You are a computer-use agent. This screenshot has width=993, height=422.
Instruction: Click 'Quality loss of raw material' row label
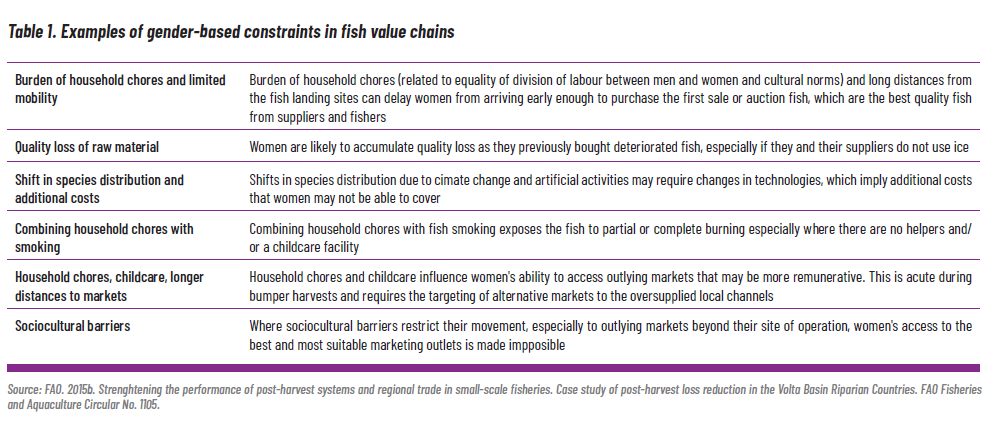87,147
